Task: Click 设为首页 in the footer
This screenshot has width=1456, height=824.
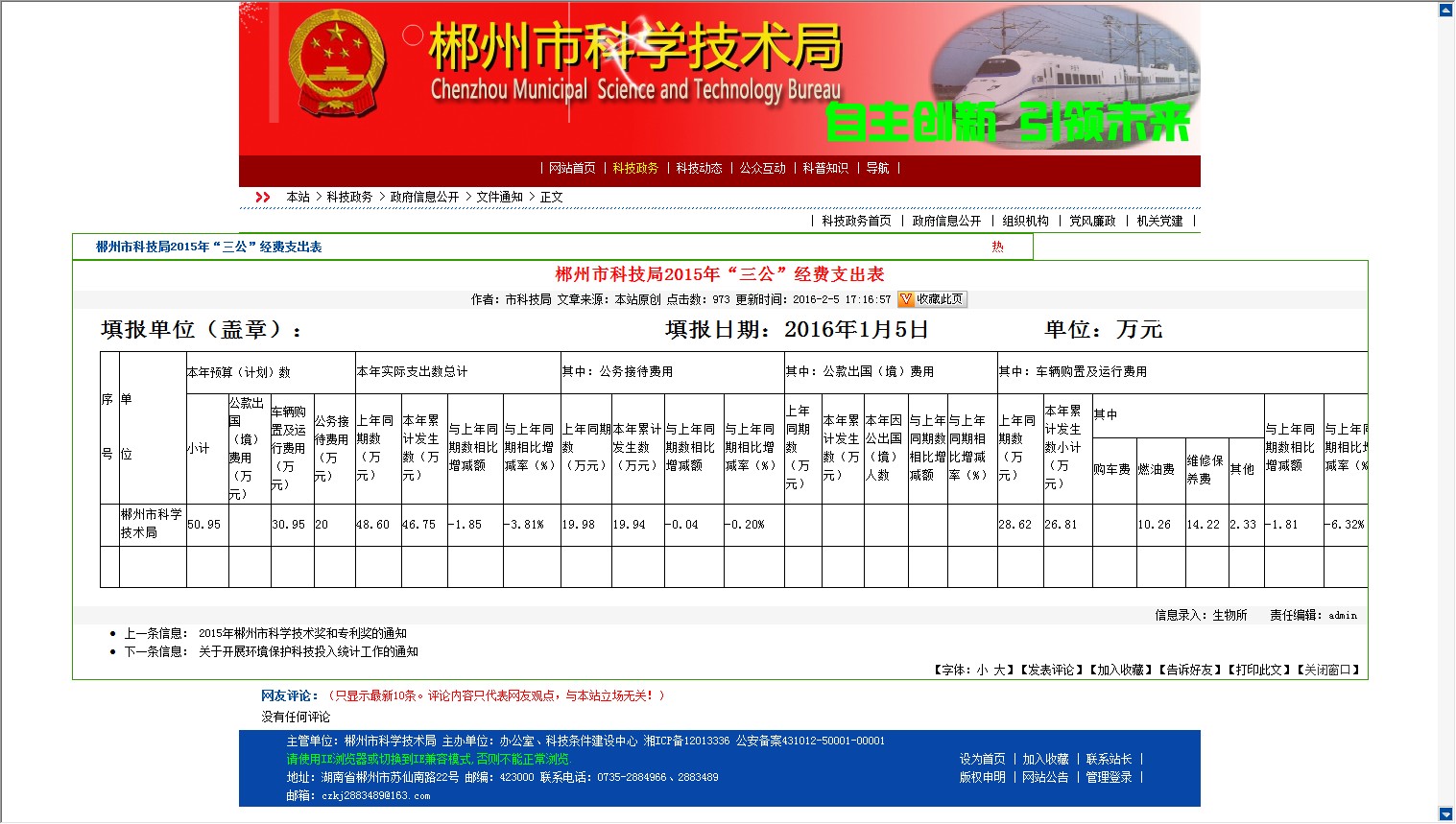Action: [982, 759]
